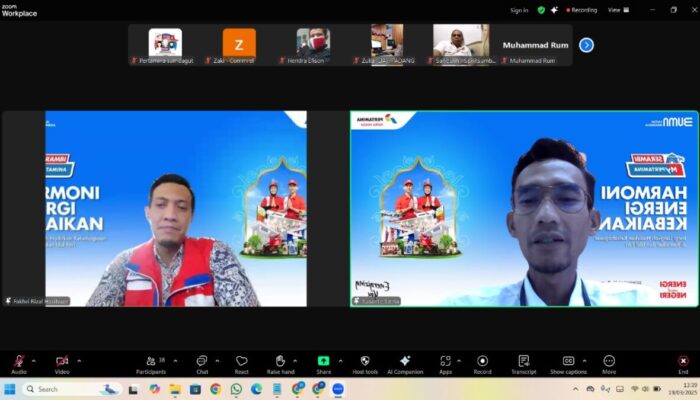This screenshot has height=400, width=700.
Task: Expand the Participants options arrow
Action: coord(175,360)
